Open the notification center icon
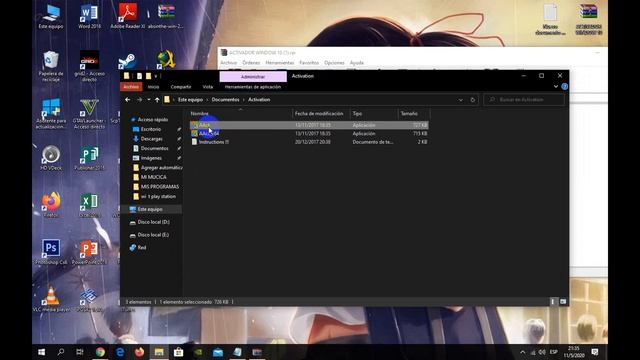The height and width of the screenshot is (360, 640). [595, 352]
